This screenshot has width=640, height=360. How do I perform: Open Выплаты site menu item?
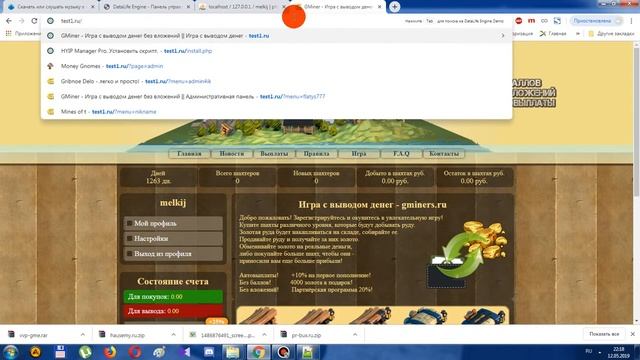pos(274,154)
